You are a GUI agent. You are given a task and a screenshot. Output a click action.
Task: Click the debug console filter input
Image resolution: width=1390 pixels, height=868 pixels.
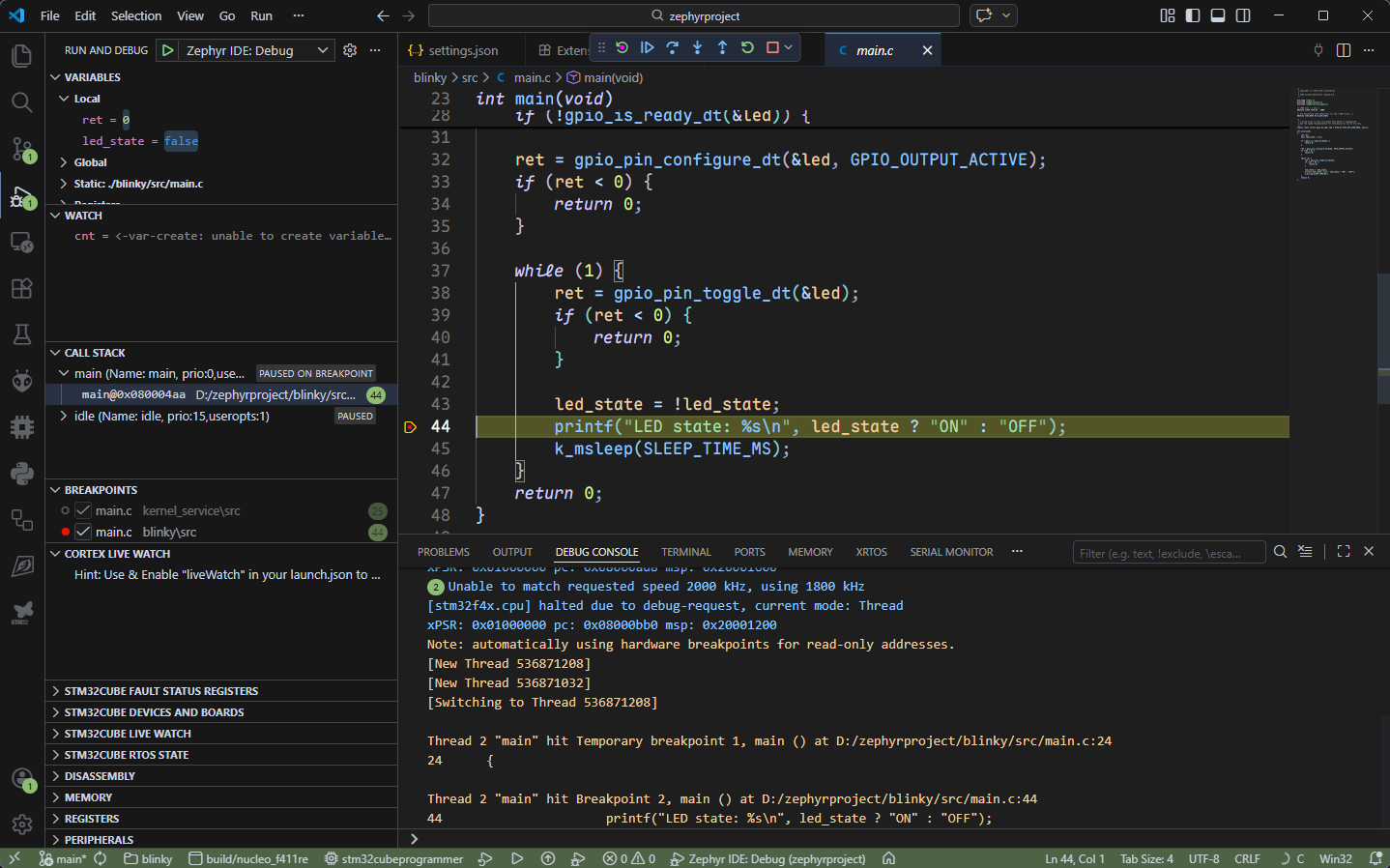[x=1169, y=553]
